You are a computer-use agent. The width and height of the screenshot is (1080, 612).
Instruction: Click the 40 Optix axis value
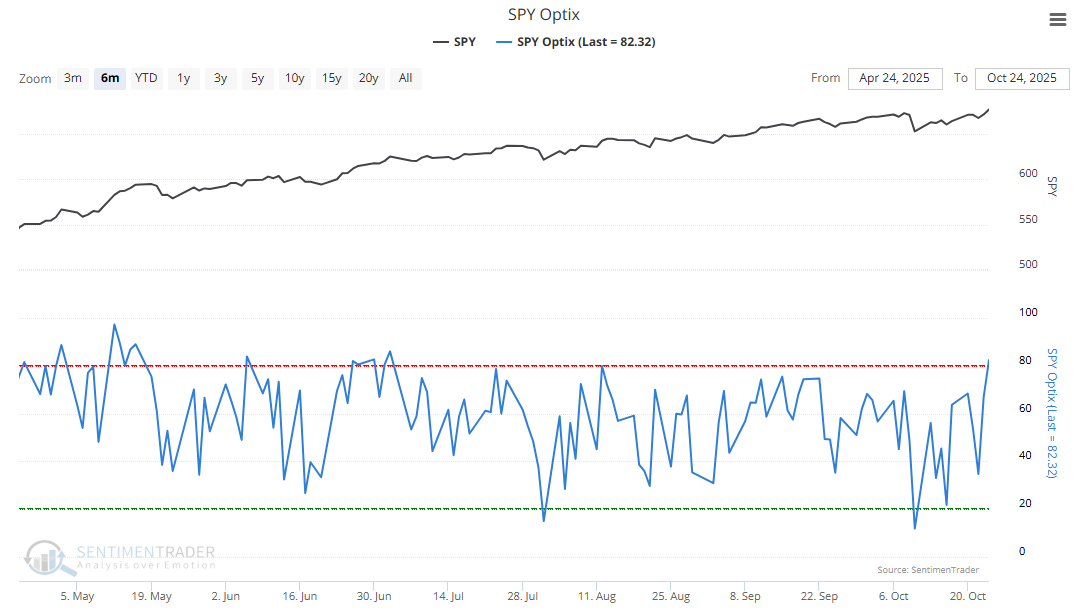1026,456
